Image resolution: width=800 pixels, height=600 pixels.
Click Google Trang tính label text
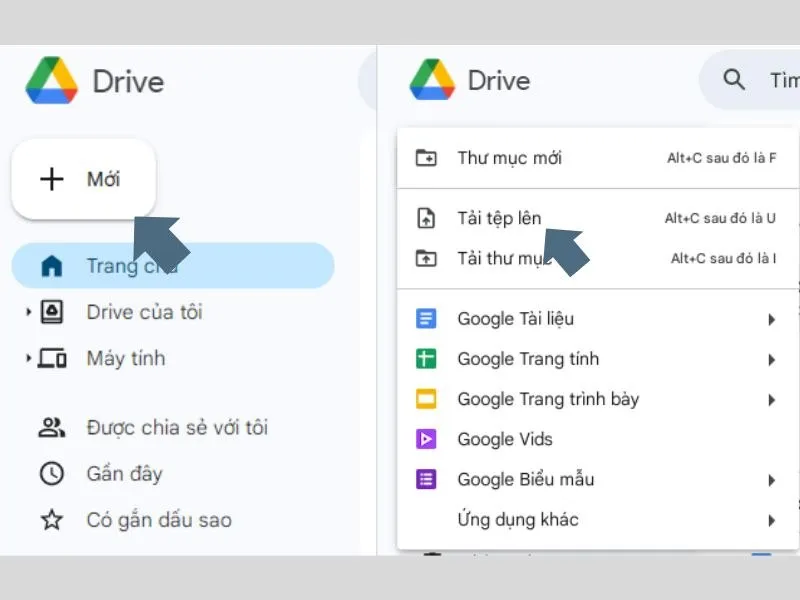click(x=528, y=359)
